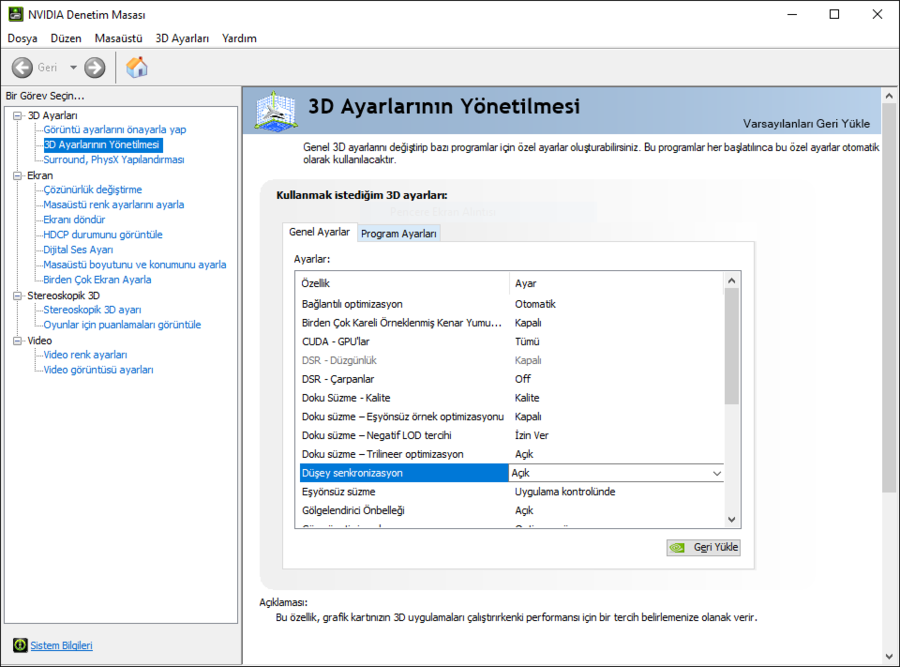This screenshot has width=900, height=667.
Task: Open Video görüntüsü ayarları
Action: pos(99,370)
